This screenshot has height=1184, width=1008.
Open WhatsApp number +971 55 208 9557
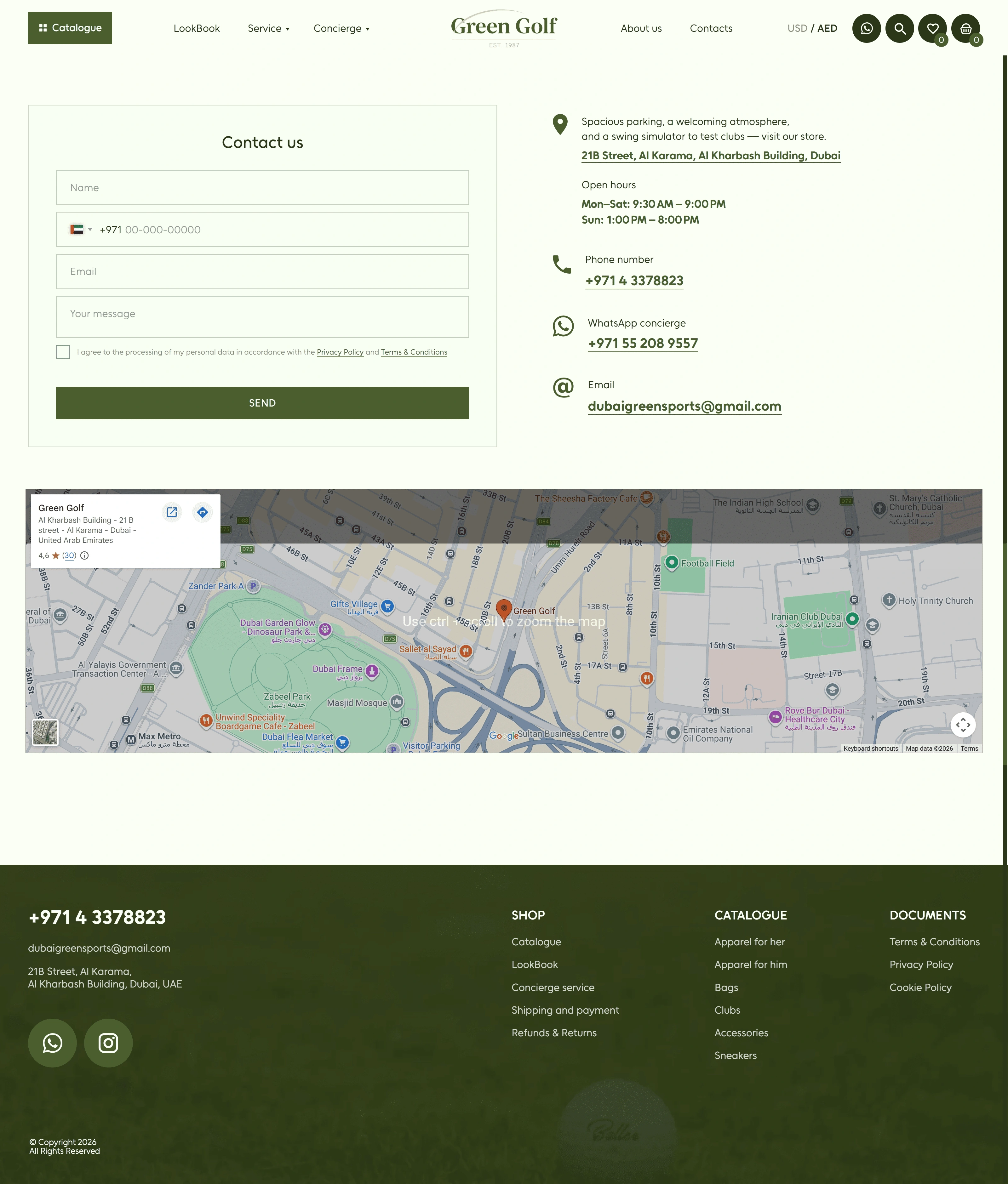pyautogui.click(x=643, y=343)
